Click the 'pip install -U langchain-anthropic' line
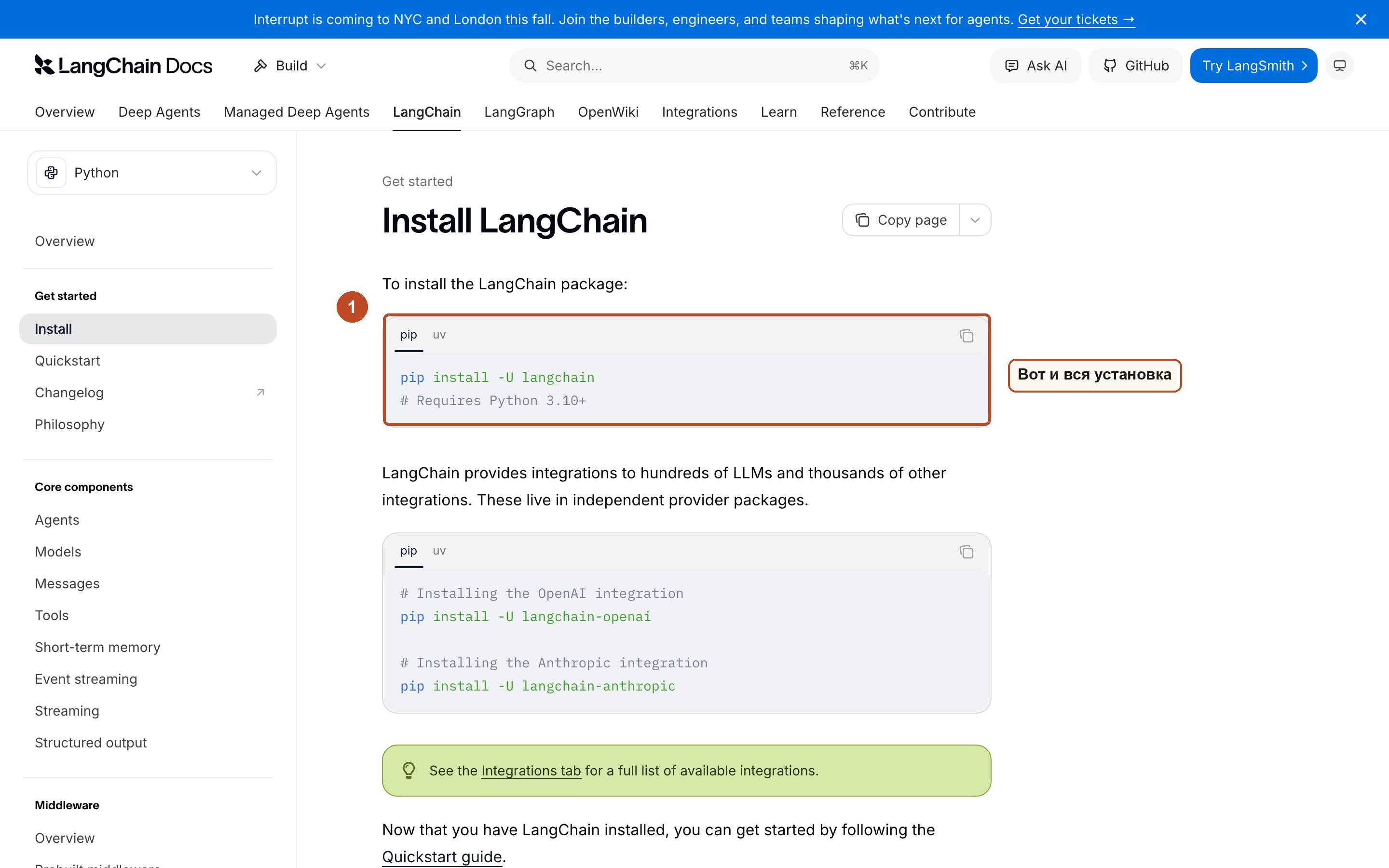The height and width of the screenshot is (868, 1389). (538, 686)
